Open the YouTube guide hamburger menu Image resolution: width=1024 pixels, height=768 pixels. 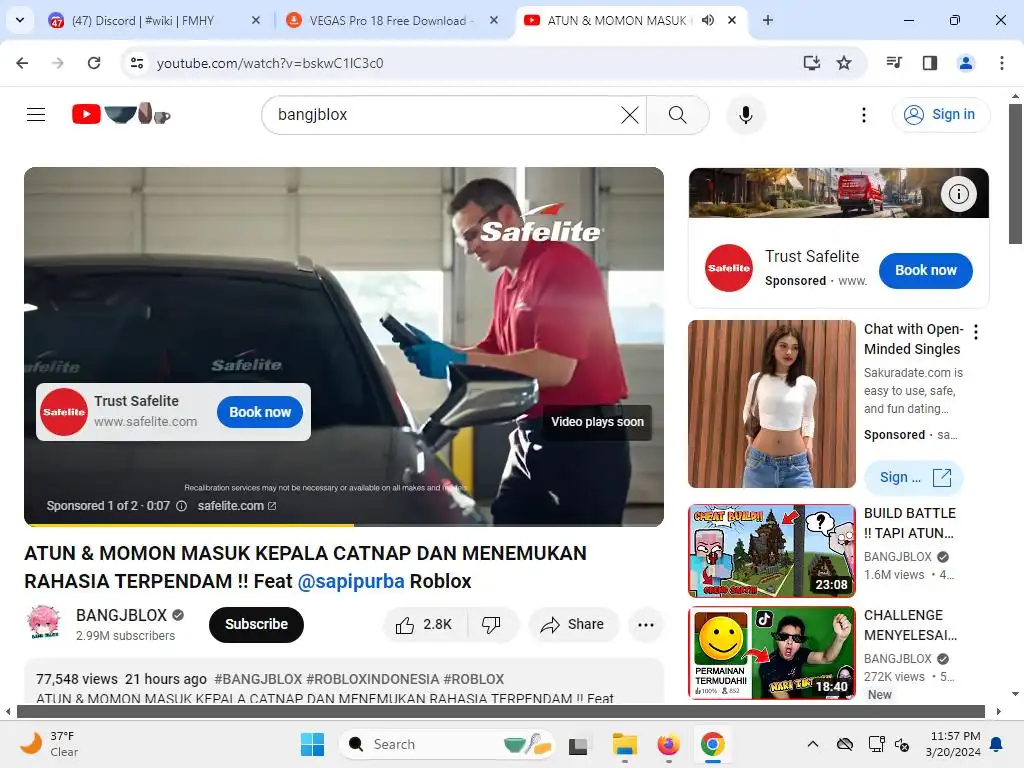[36, 115]
